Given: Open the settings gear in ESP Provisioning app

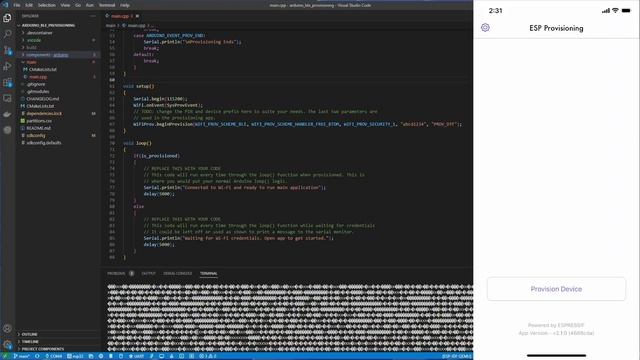Looking at the screenshot, I should pyautogui.click(x=485, y=28).
